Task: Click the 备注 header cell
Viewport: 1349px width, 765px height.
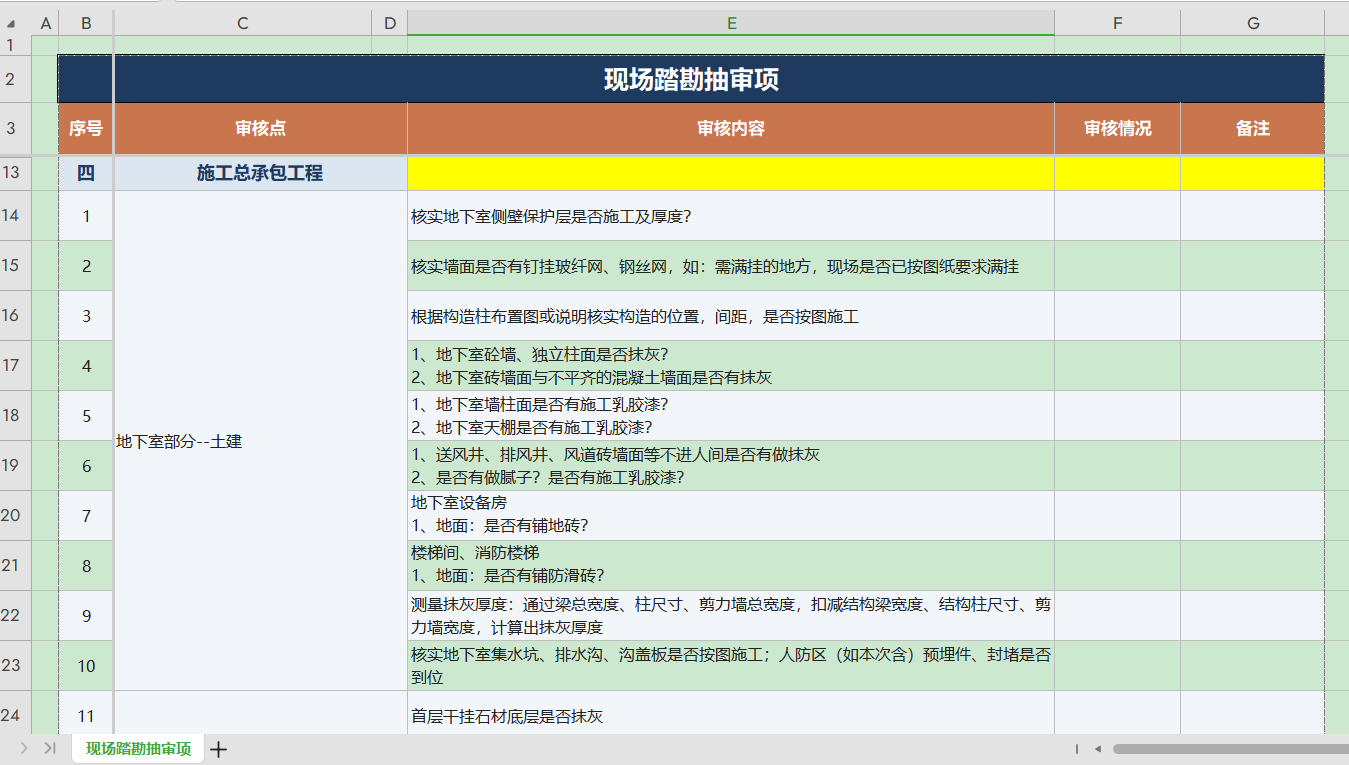Action: [x=1253, y=129]
